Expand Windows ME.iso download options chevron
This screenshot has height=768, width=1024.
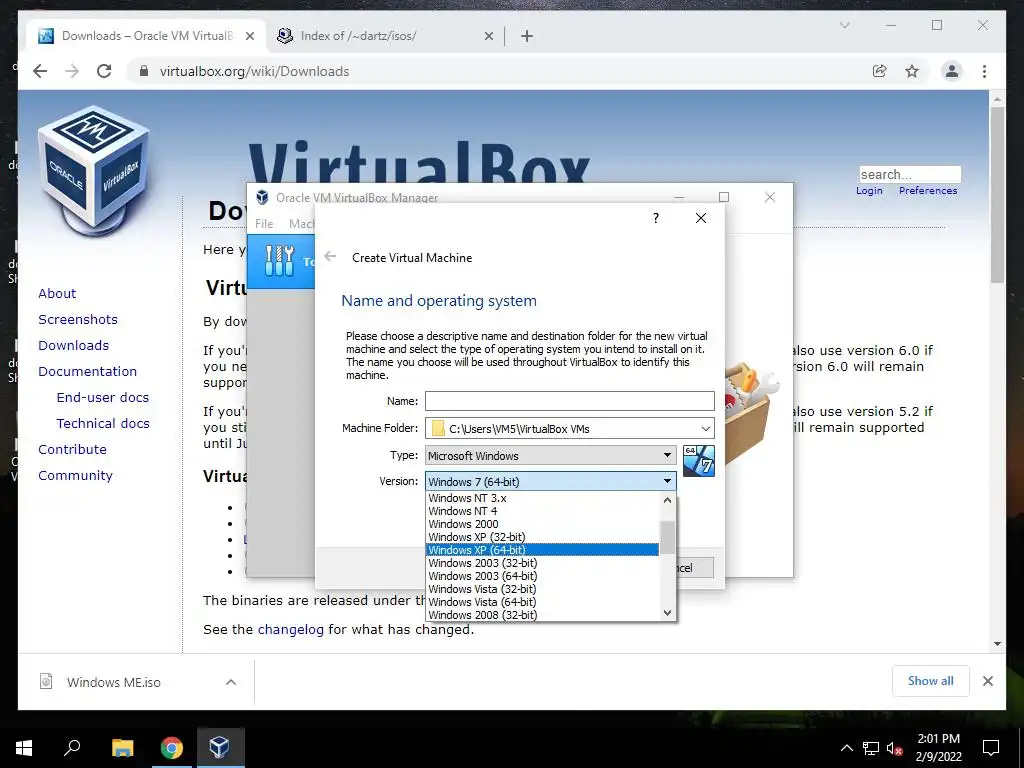(231, 682)
